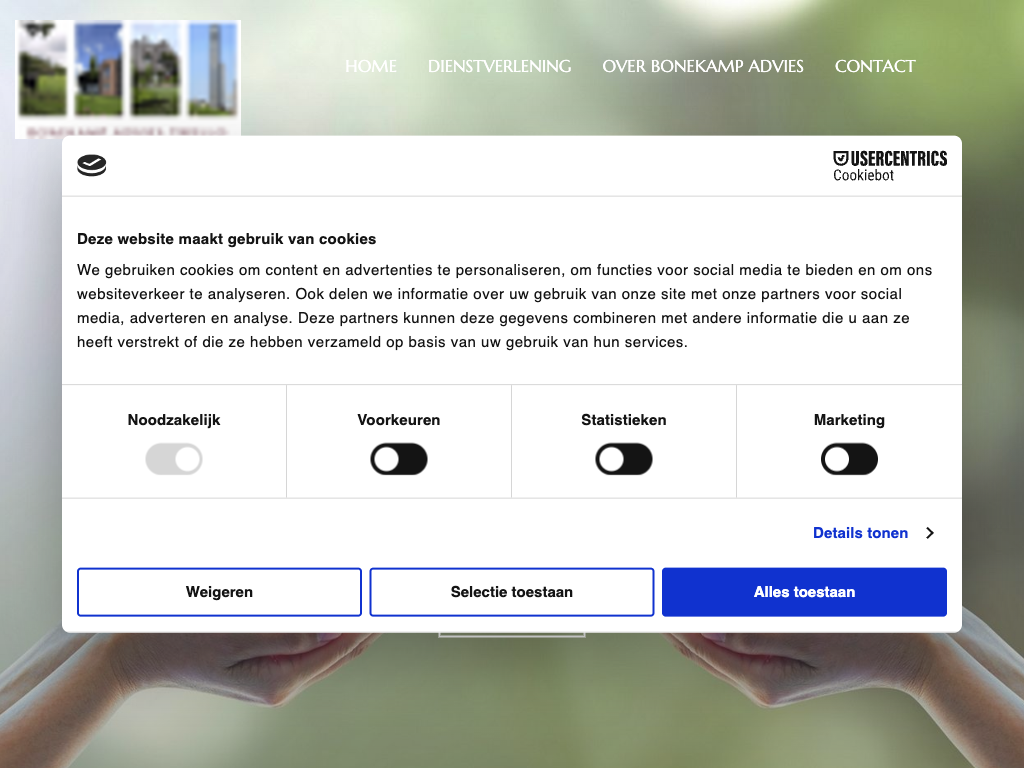Accept all cookies with Alles toestaan
The height and width of the screenshot is (768, 1024).
tap(805, 592)
